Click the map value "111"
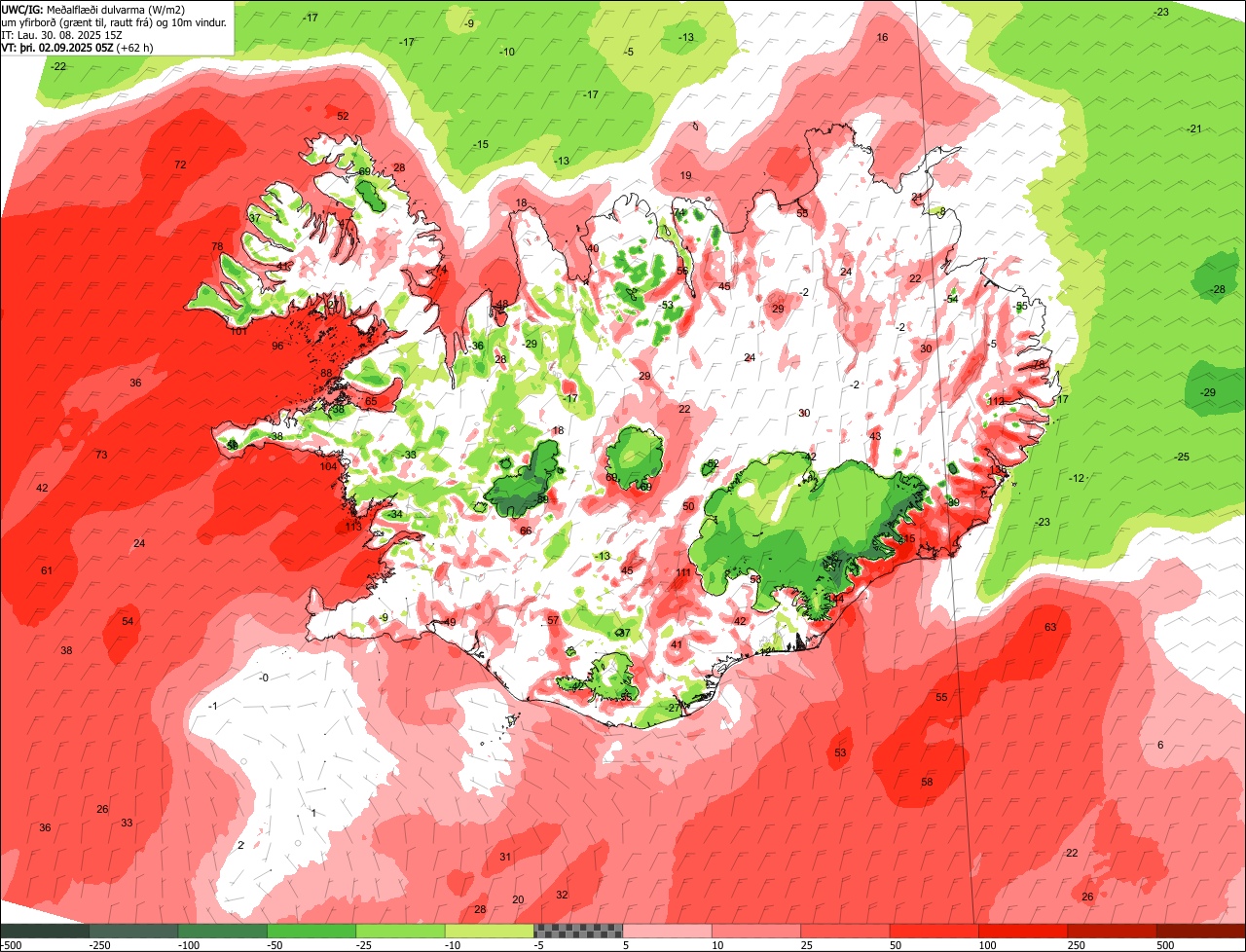The image size is (1246, 952). 683,572
